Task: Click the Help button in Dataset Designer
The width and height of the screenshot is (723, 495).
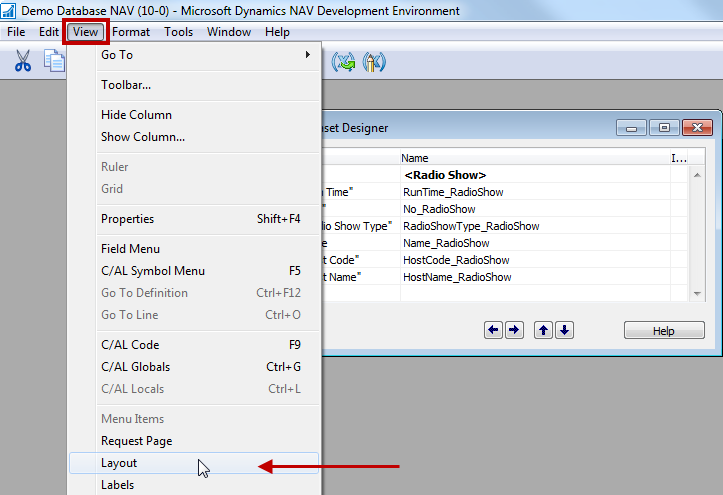Action: click(664, 330)
